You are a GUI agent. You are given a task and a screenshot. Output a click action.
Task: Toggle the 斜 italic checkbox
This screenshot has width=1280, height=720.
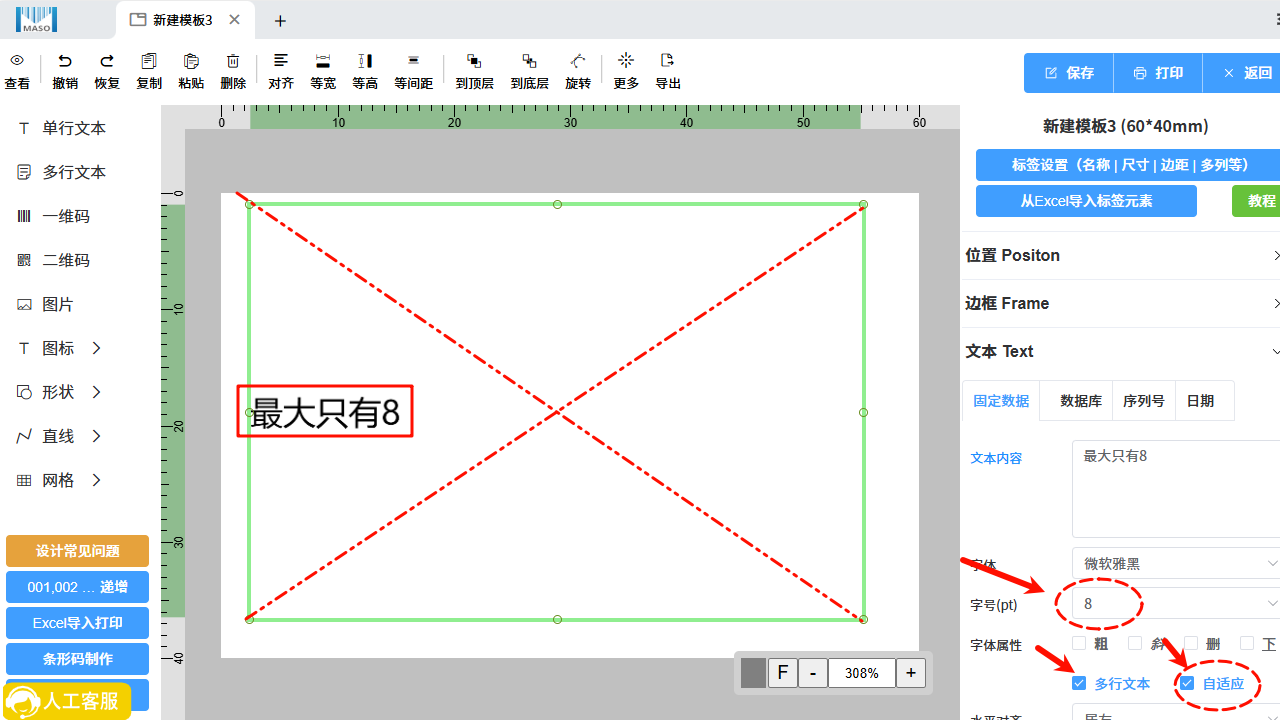1135,643
